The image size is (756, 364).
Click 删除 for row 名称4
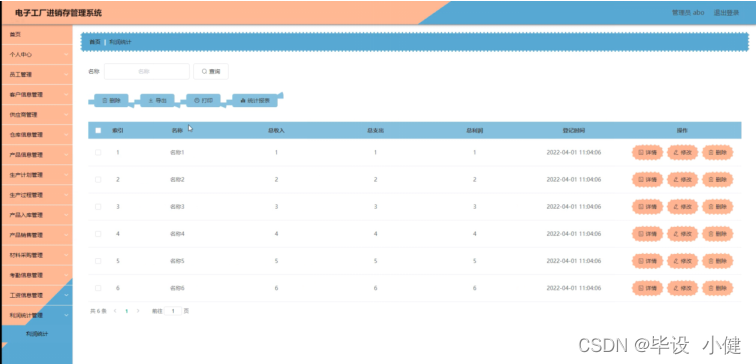pyautogui.click(x=717, y=234)
